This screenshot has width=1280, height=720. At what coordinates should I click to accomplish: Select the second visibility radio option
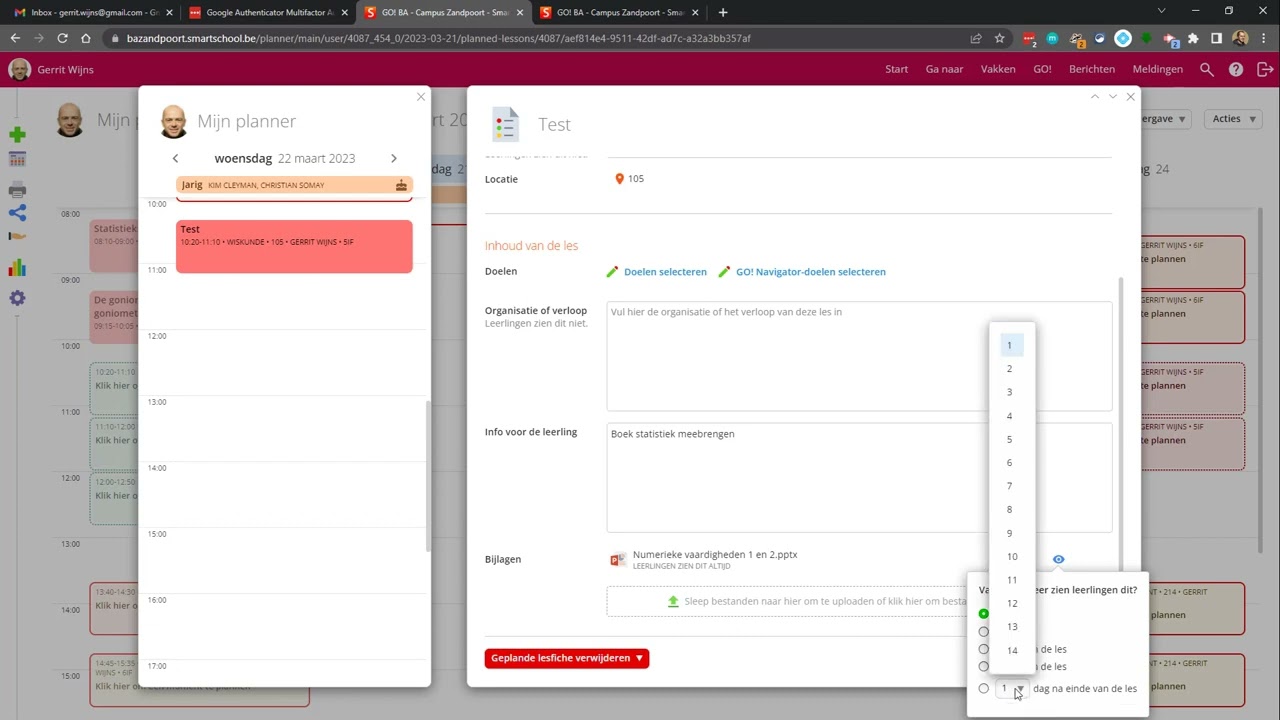pos(984,632)
